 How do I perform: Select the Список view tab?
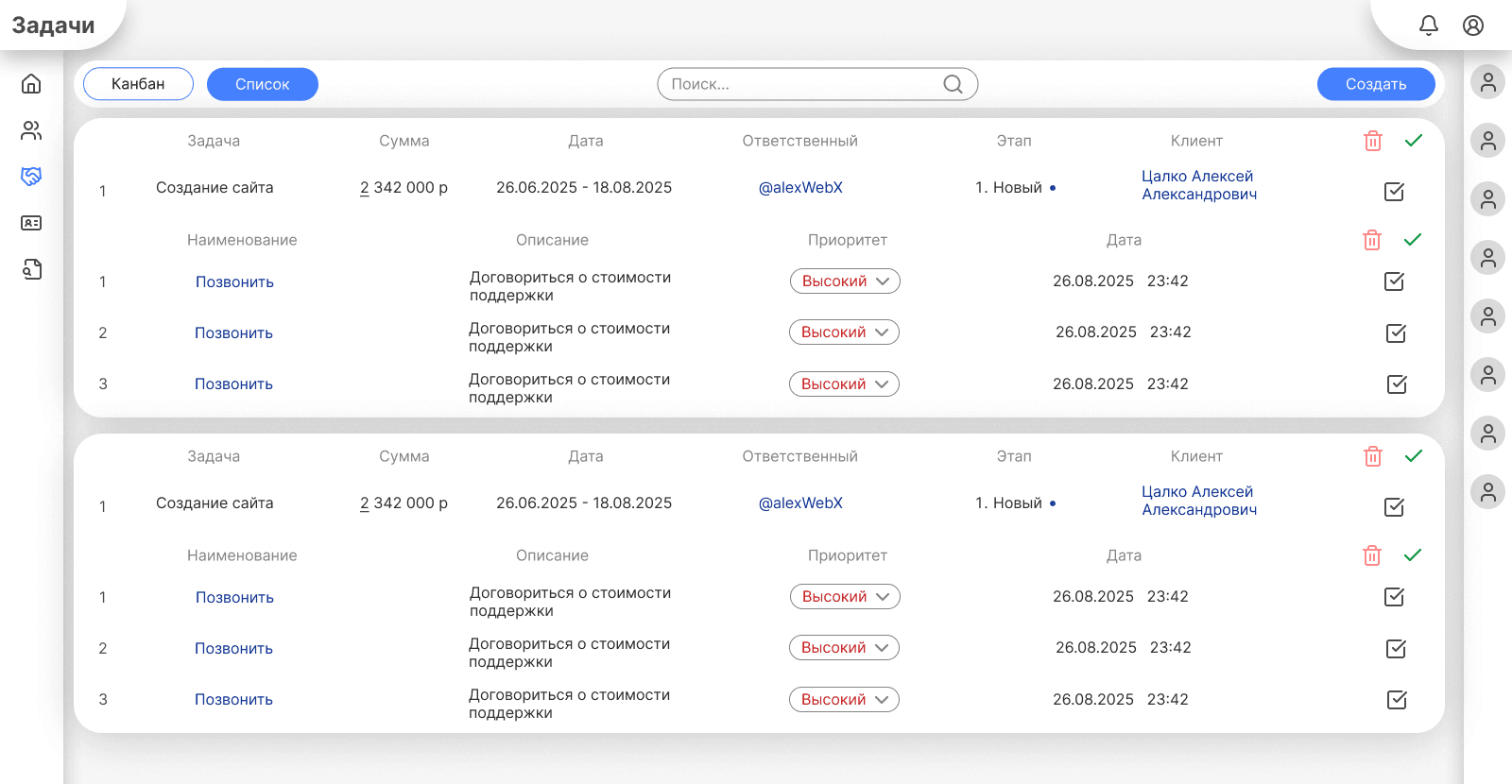(x=262, y=84)
